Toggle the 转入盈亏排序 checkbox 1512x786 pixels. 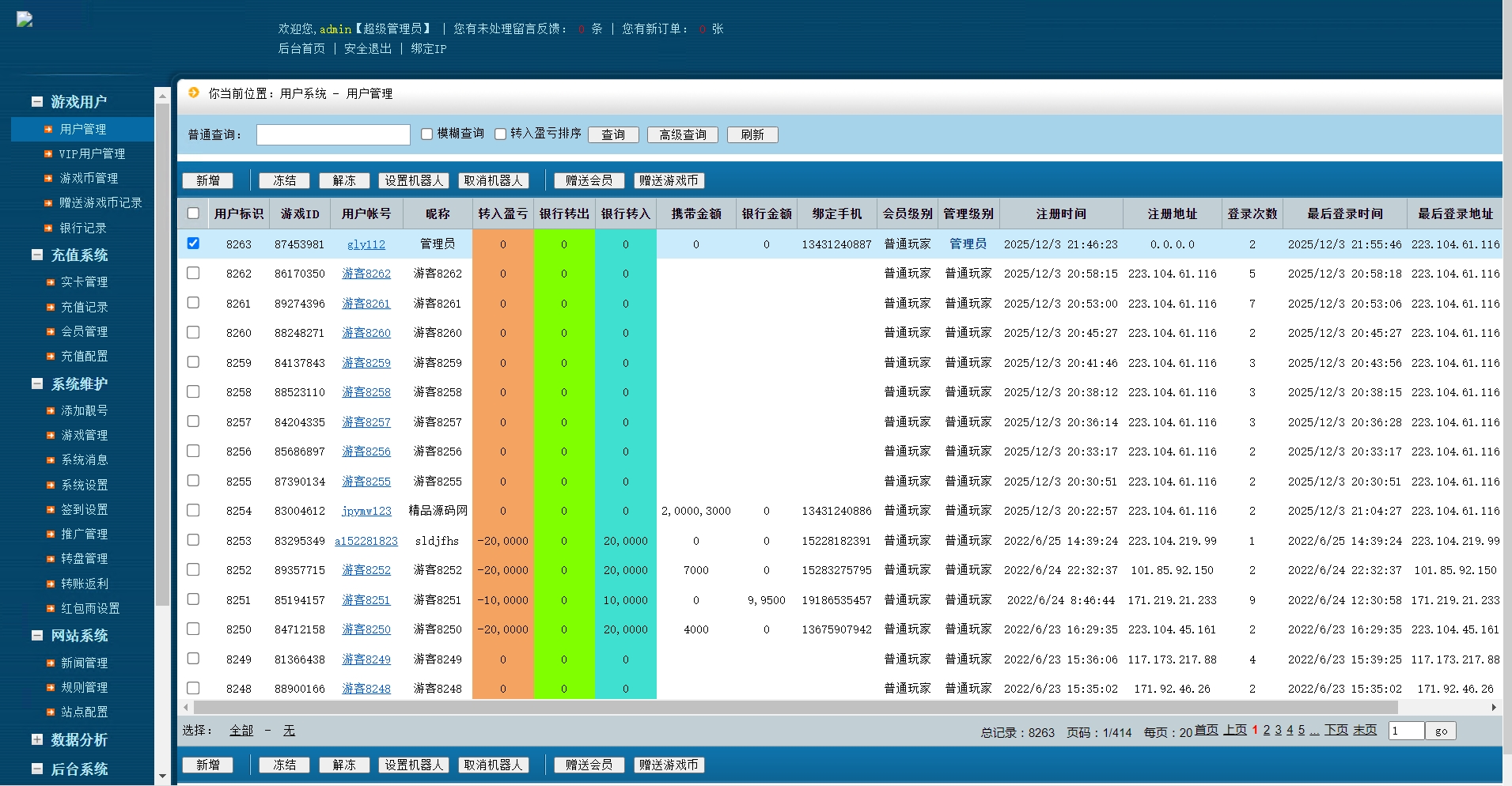click(x=500, y=134)
